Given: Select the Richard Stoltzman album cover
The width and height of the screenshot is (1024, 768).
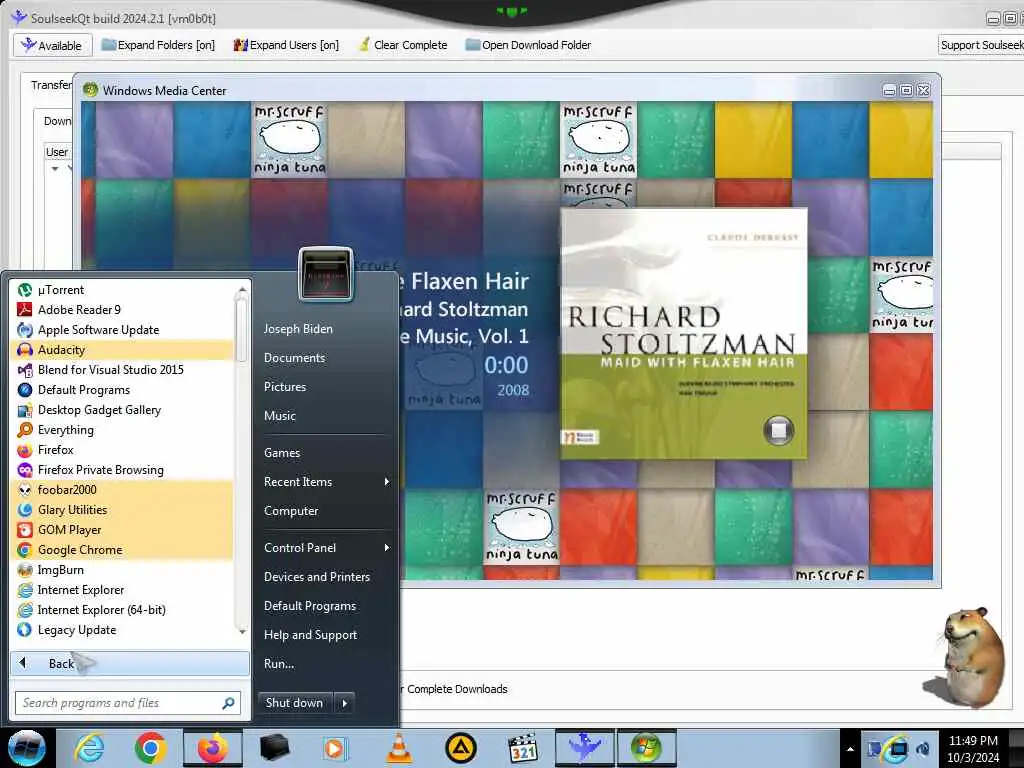Looking at the screenshot, I should point(684,333).
